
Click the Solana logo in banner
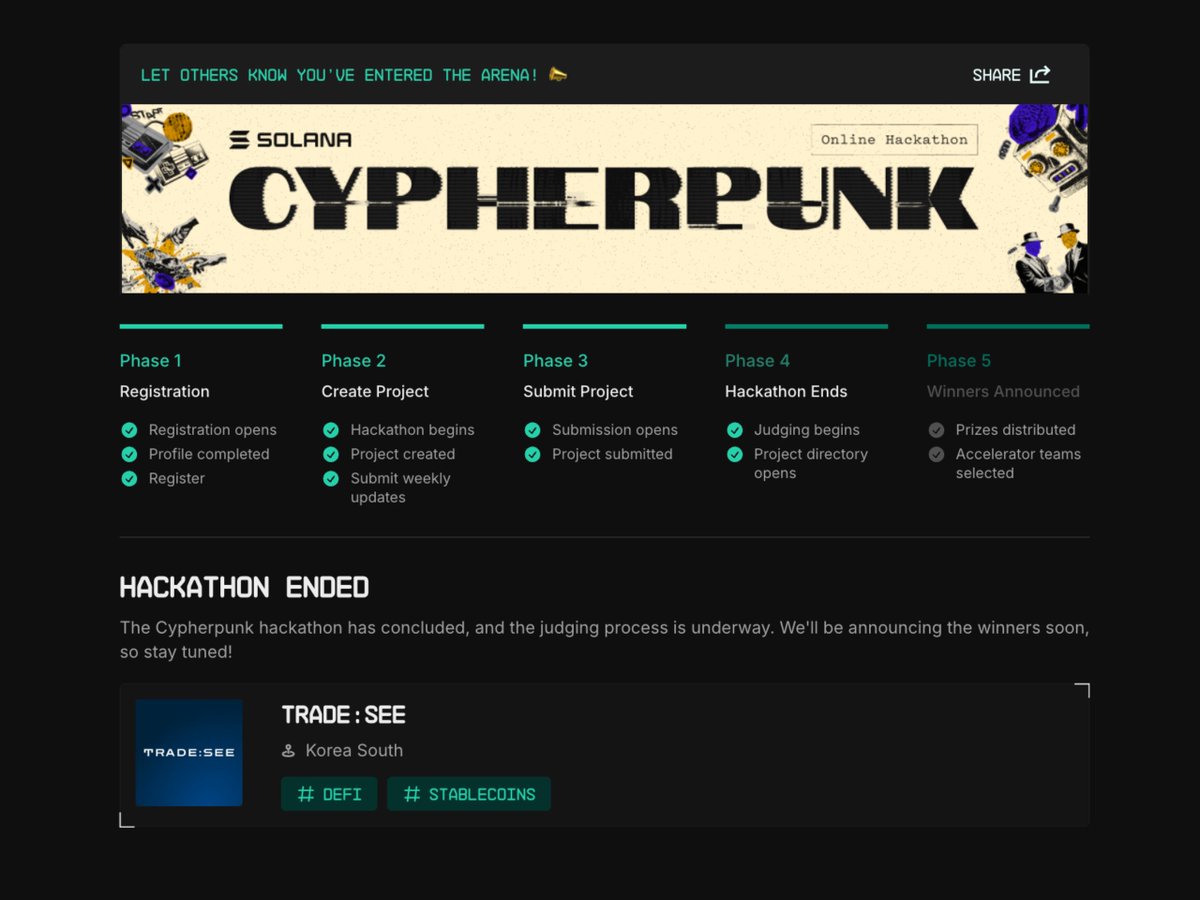click(290, 140)
